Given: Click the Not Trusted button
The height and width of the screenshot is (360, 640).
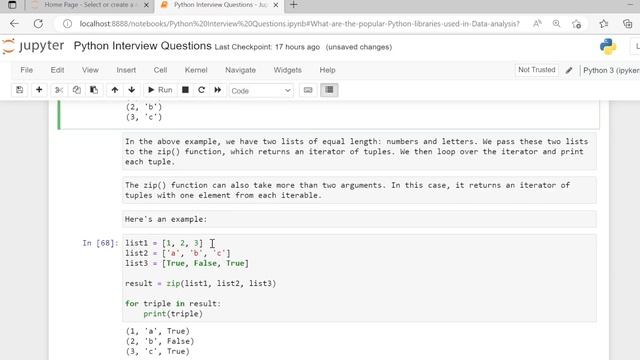Looking at the screenshot, I should click(537, 70).
